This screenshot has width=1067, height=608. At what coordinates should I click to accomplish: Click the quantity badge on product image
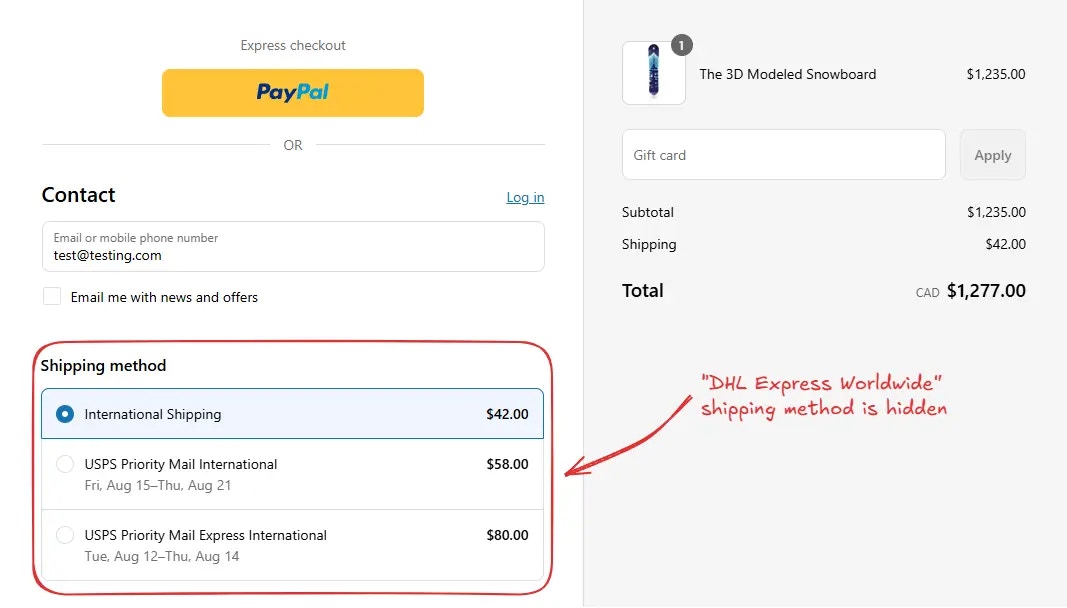pos(681,45)
